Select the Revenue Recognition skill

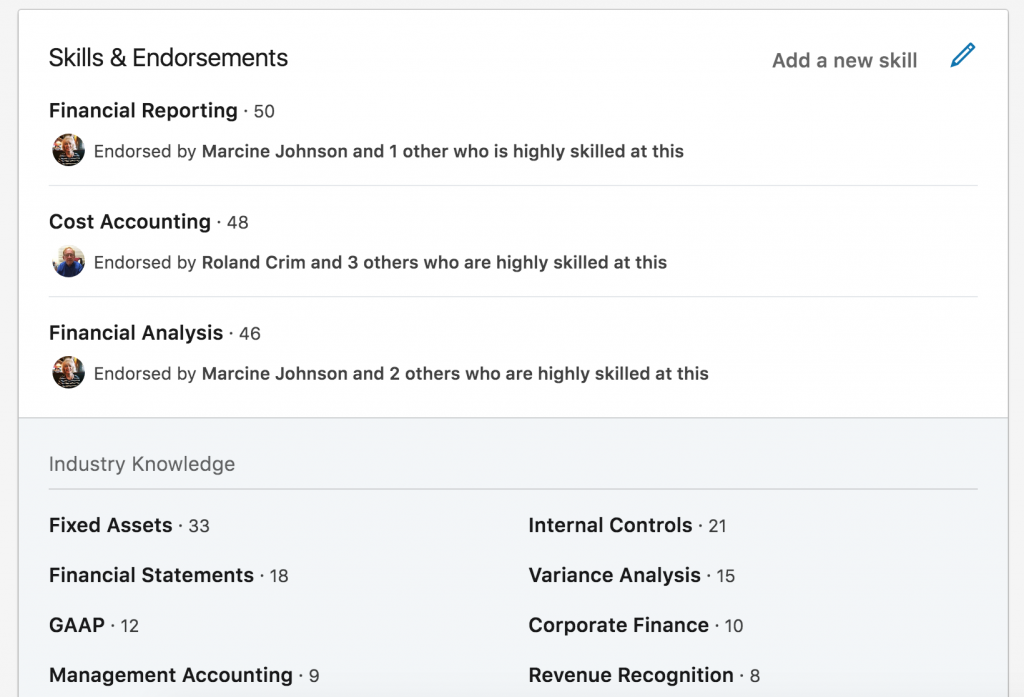(631, 675)
